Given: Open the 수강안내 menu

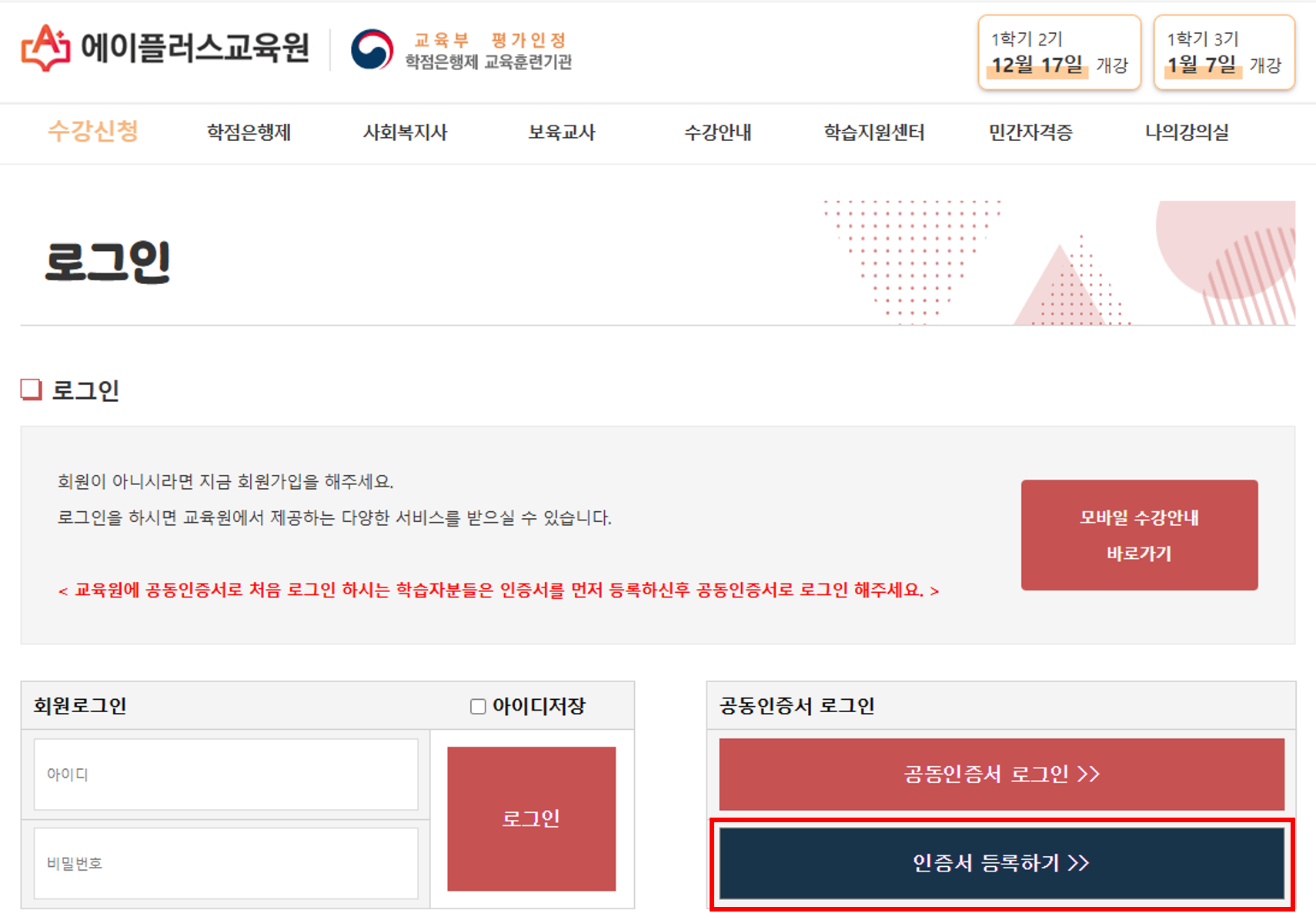Looking at the screenshot, I should click(717, 132).
